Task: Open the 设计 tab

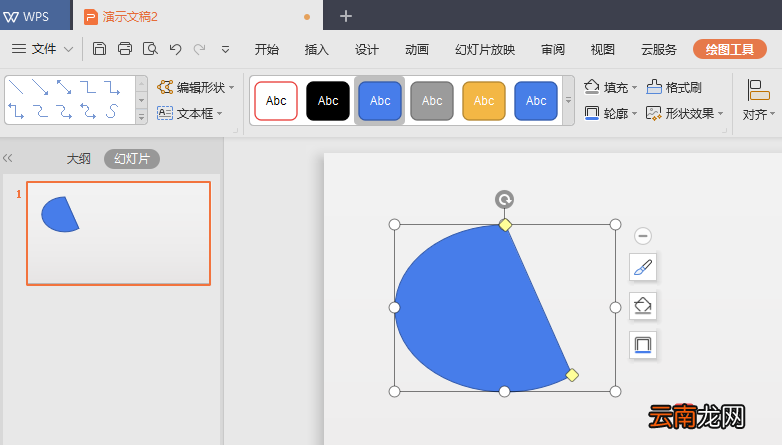Action: pos(367,49)
